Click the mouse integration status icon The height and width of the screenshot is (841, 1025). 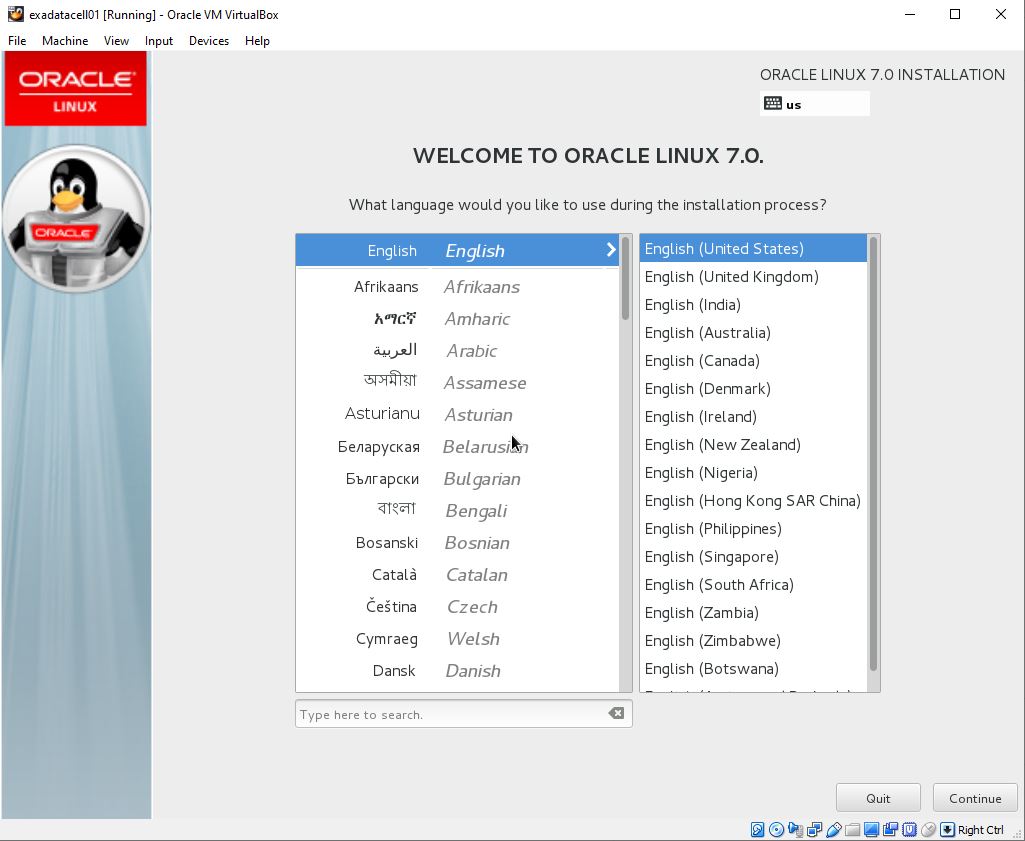click(x=928, y=830)
